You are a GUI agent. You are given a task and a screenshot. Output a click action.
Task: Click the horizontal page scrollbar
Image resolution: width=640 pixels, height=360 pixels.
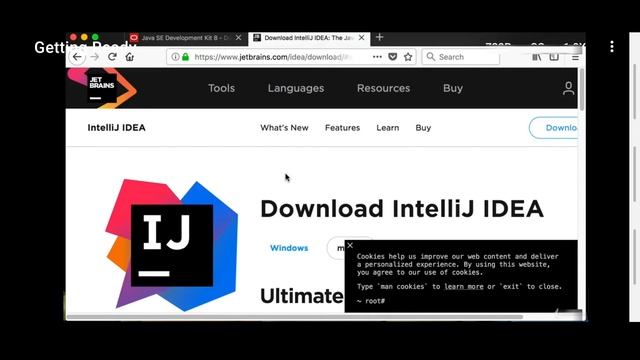(x=295, y=317)
